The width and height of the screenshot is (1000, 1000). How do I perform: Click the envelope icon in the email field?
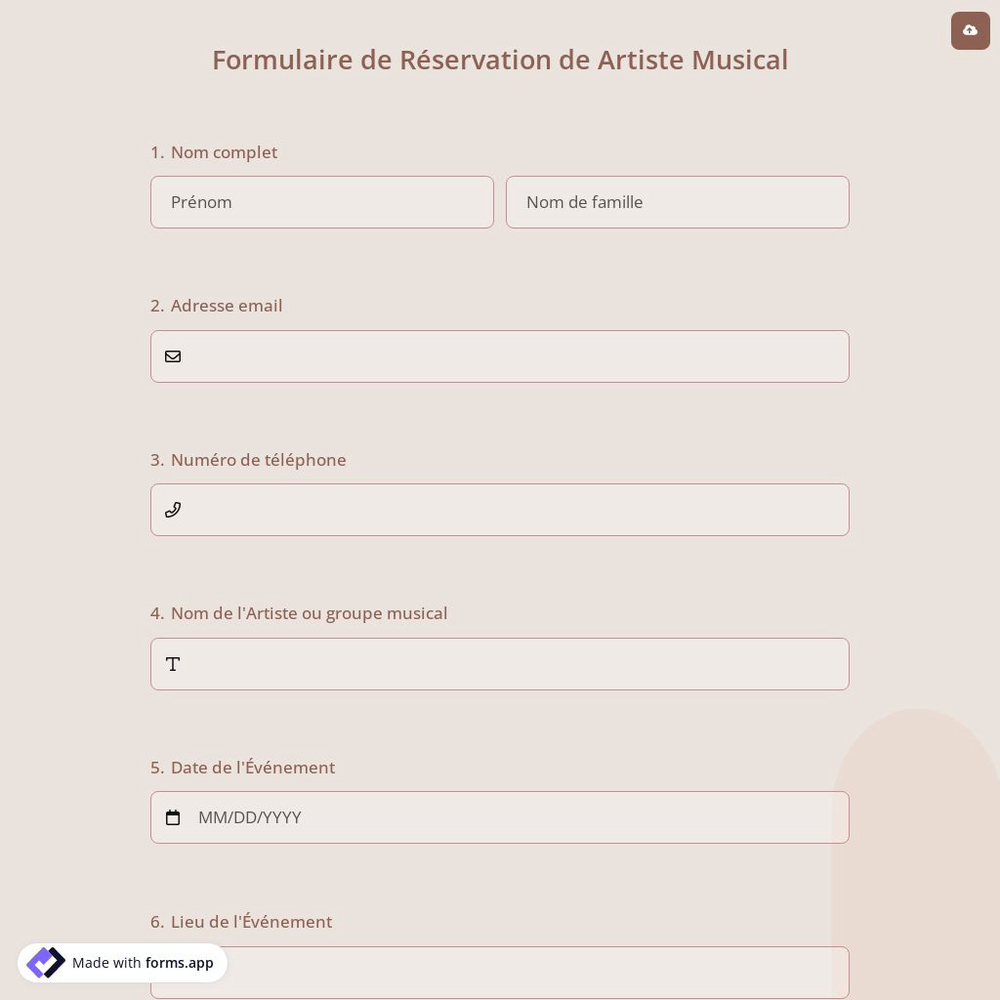point(173,356)
